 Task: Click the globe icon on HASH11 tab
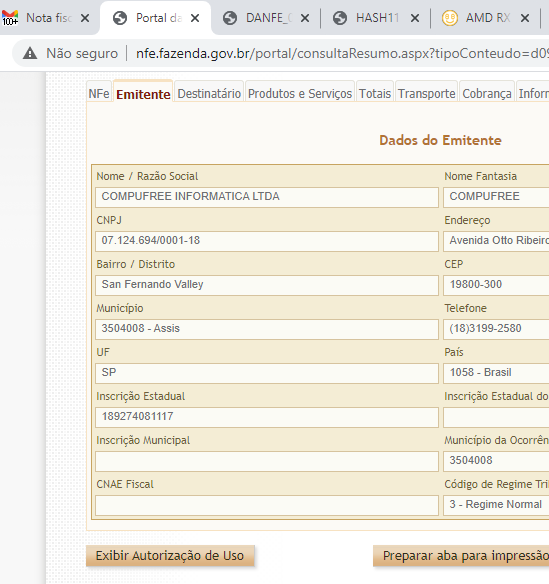tap(340, 18)
